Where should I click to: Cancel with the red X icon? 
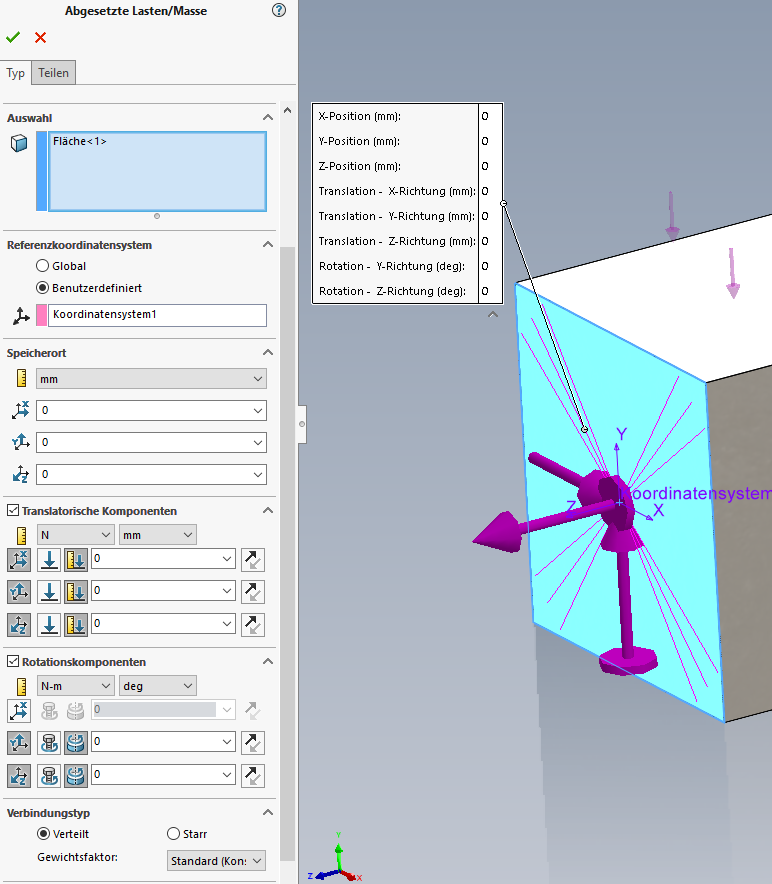(41, 37)
